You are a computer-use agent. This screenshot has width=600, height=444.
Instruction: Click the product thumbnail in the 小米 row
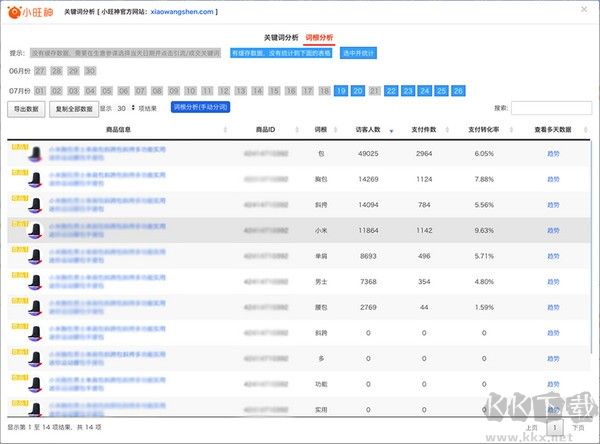34,230
